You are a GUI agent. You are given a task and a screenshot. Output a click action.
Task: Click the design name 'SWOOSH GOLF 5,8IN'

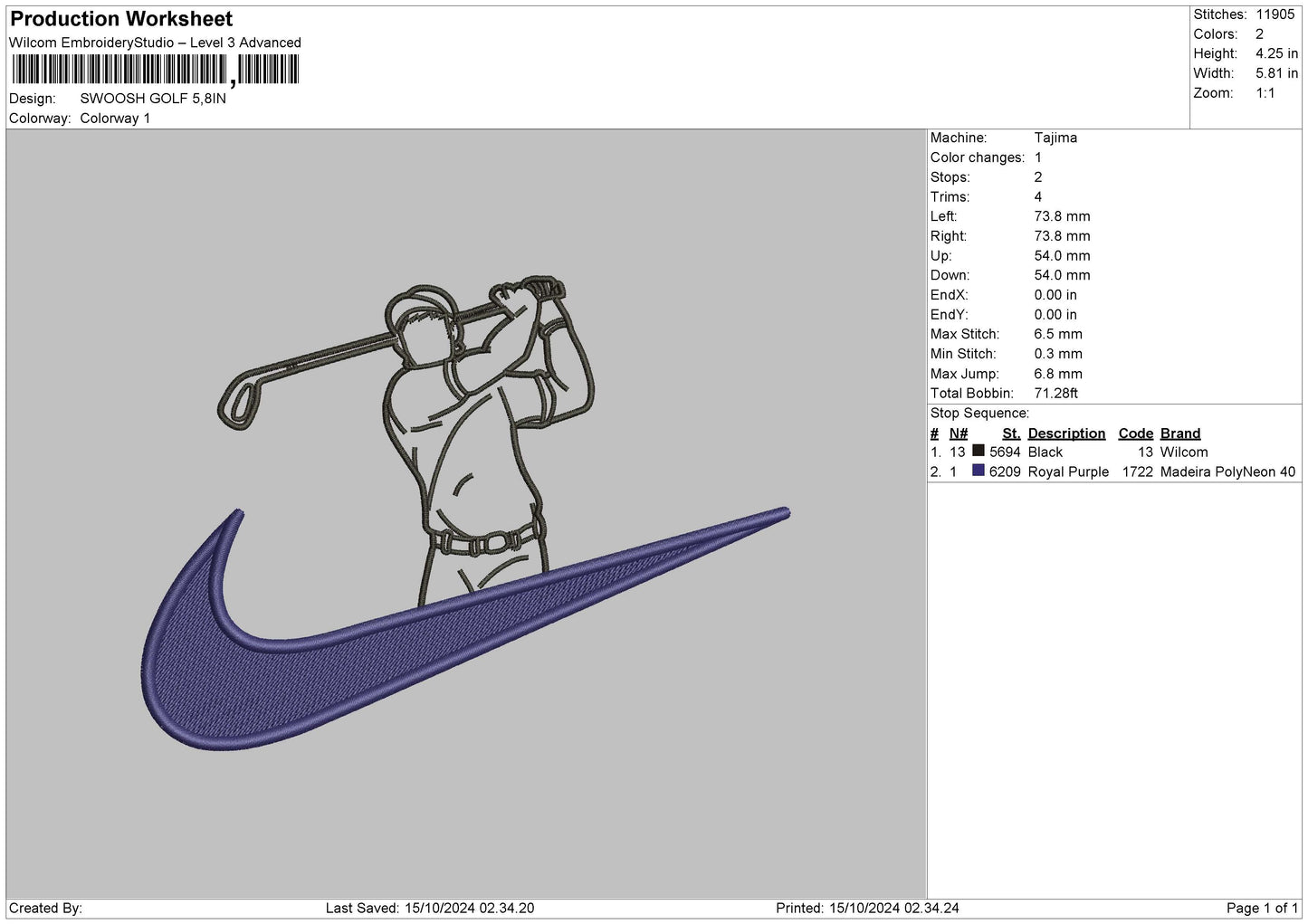coord(153,99)
